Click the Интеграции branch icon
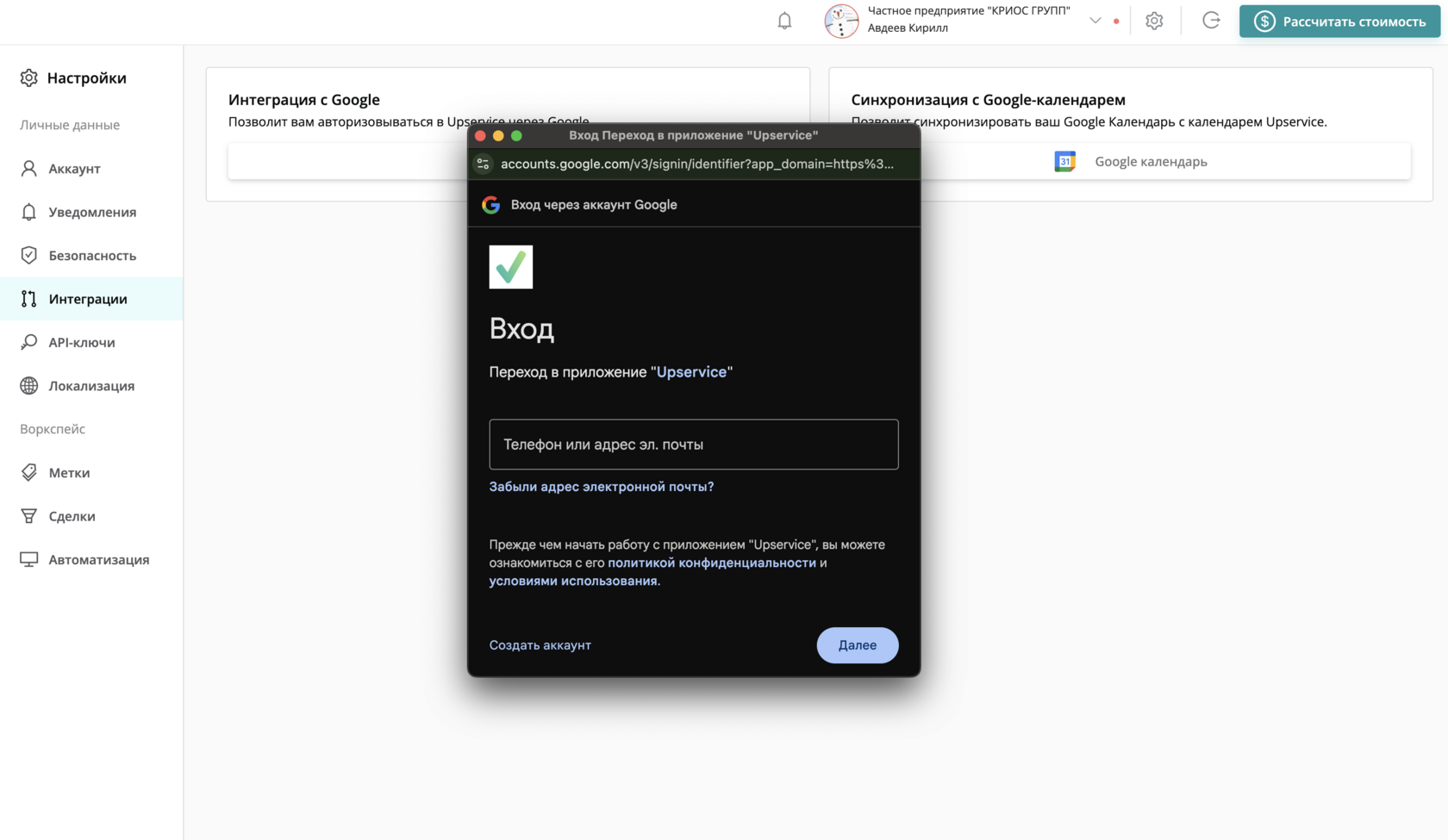Viewport: 1448px width, 840px height. (x=29, y=299)
